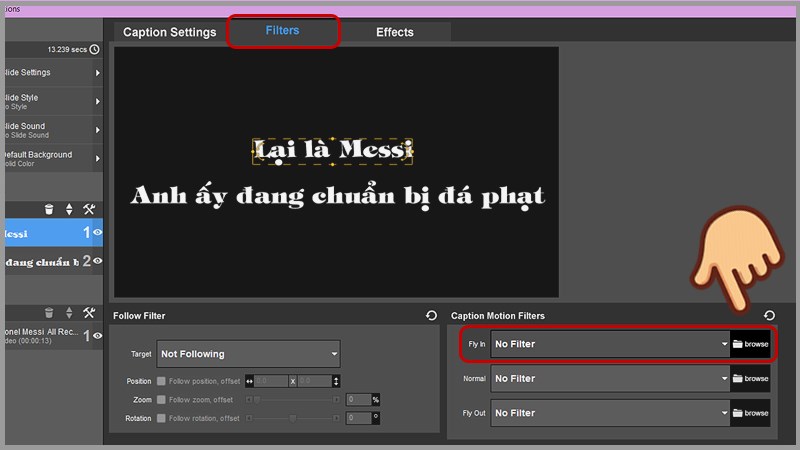This screenshot has width=800, height=450.
Task: Select caption 2 'đang chuẩn b' in list
Action: (54, 262)
